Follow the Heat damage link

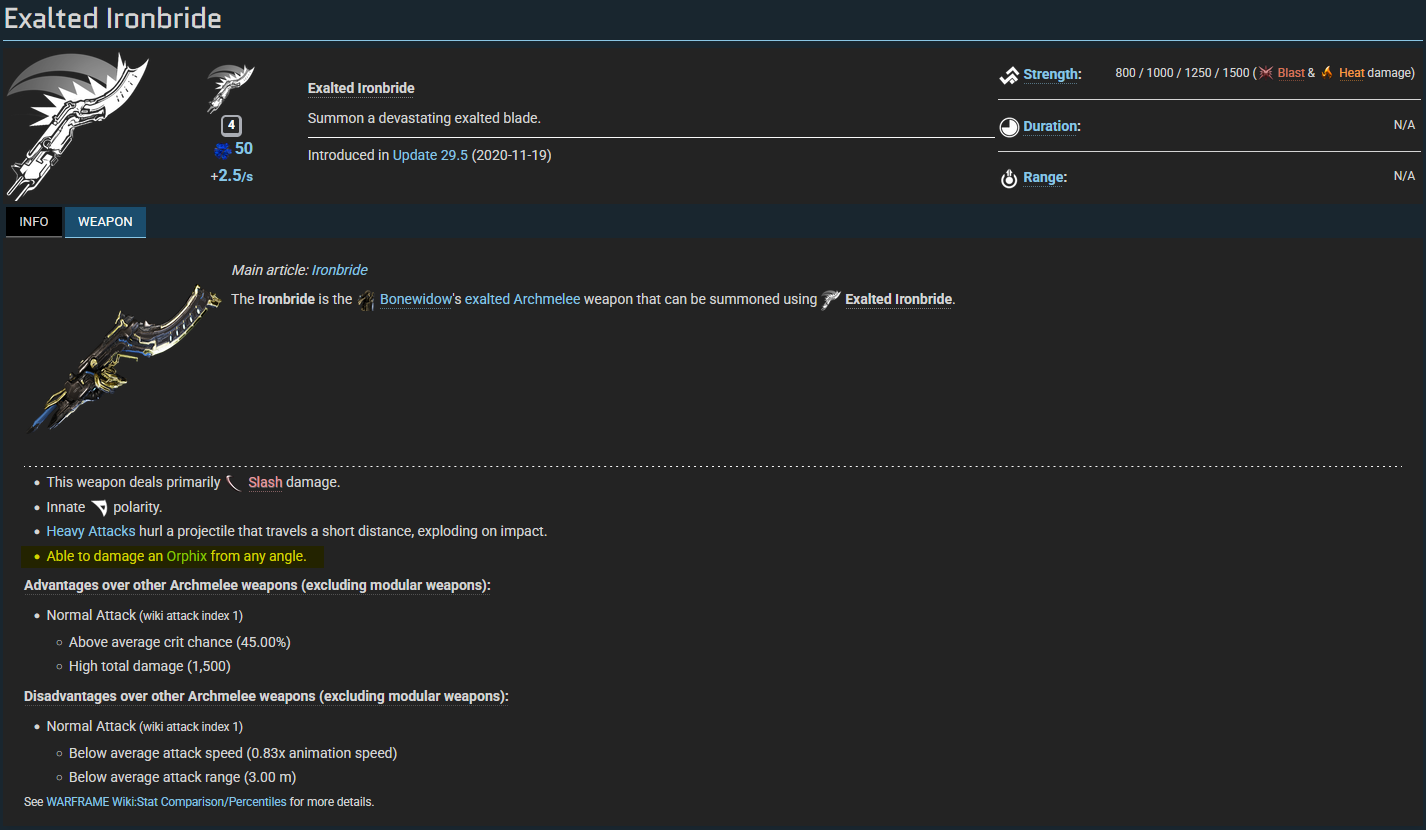[x=1352, y=73]
